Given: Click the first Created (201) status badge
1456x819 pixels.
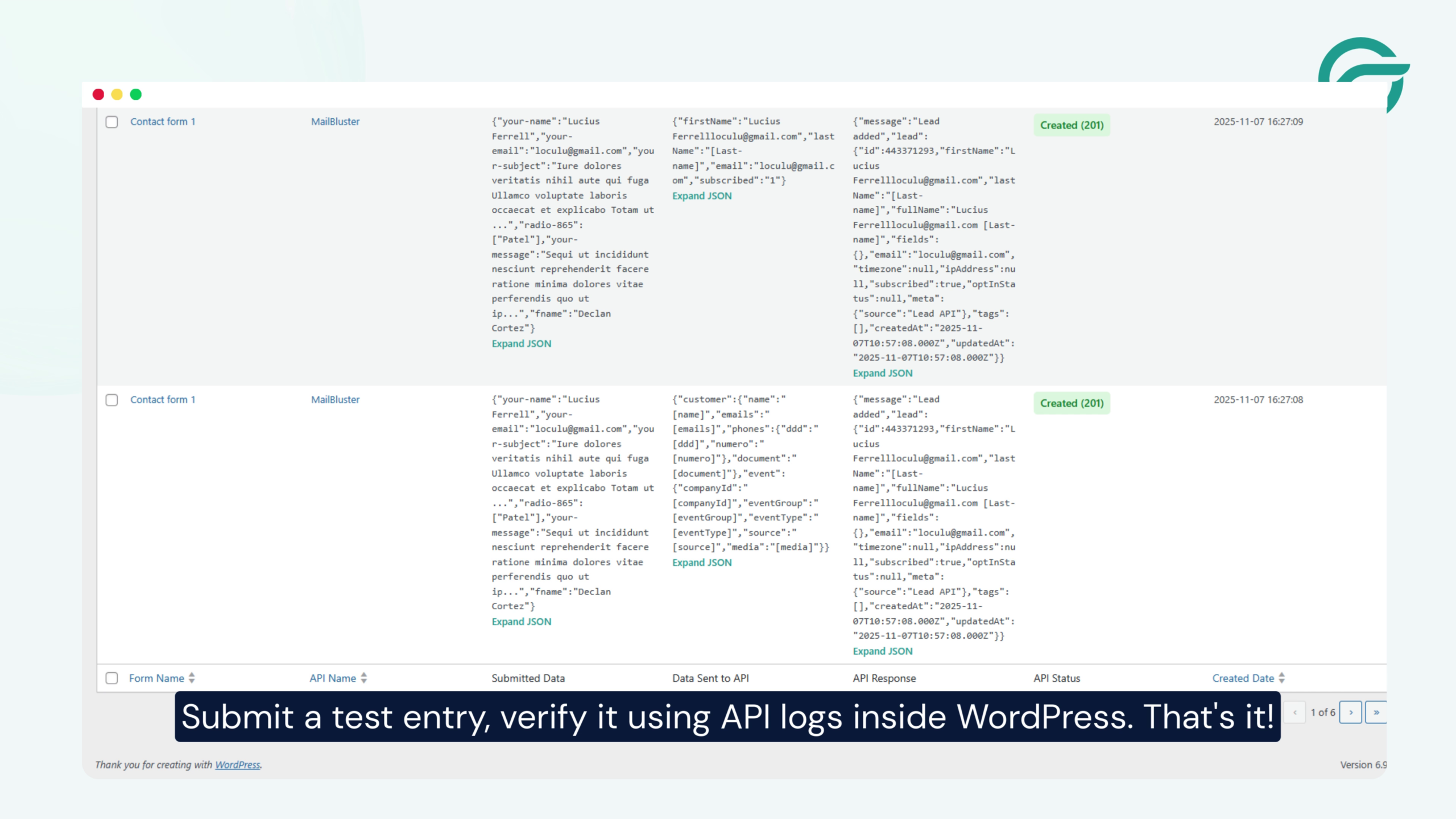Looking at the screenshot, I should (1071, 125).
